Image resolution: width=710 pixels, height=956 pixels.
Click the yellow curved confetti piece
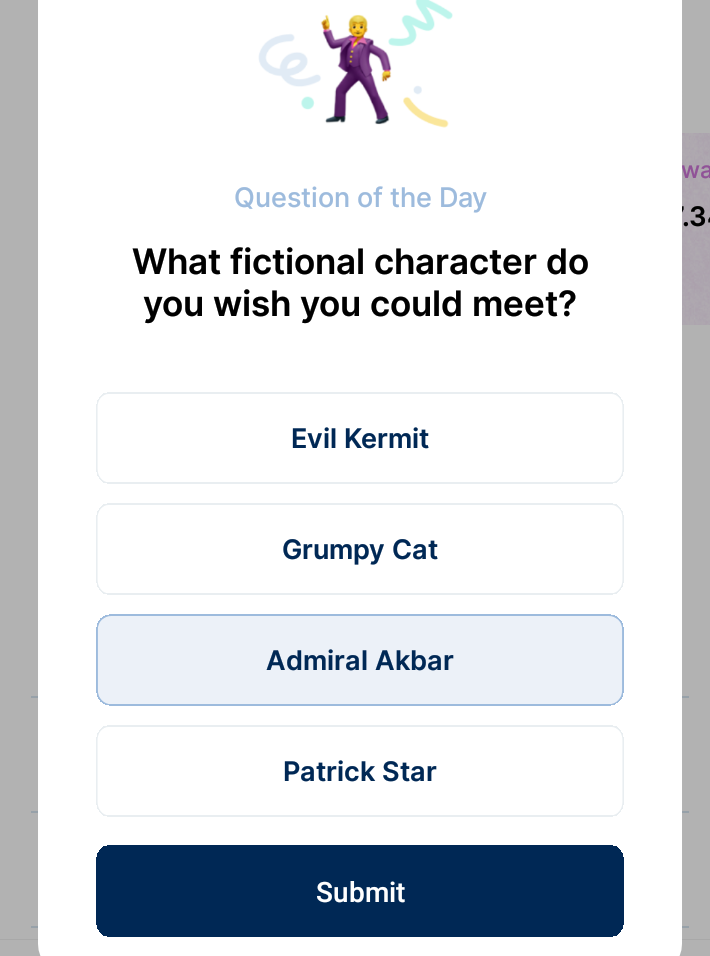tap(427, 111)
